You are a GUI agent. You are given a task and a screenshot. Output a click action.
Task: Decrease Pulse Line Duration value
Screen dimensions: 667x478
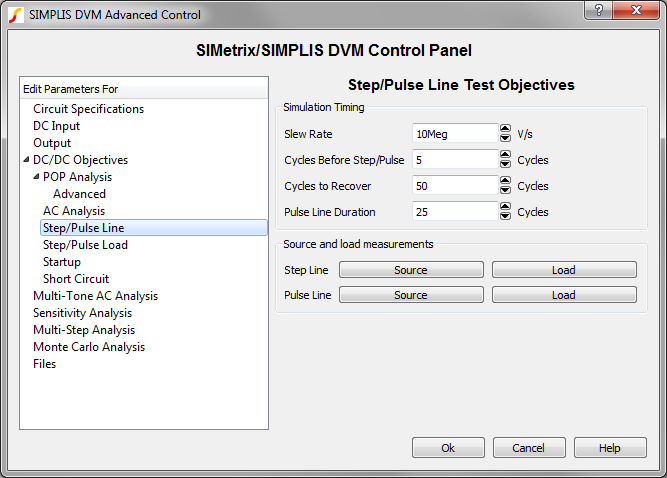pyautogui.click(x=505, y=216)
